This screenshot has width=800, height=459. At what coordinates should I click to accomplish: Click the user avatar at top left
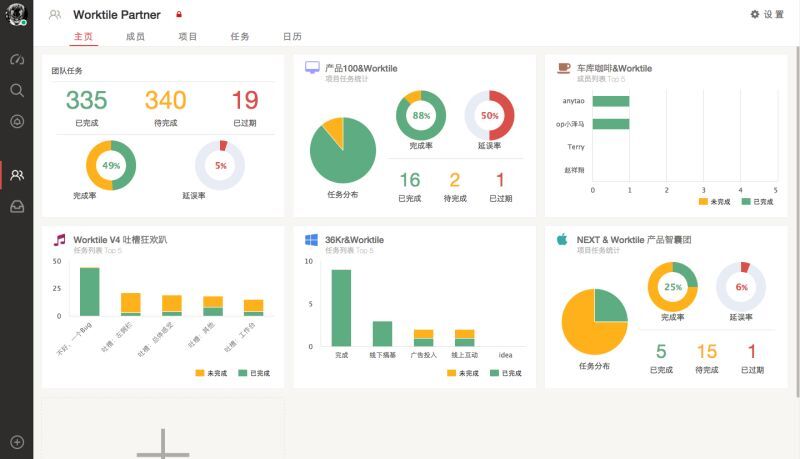[x=16, y=15]
